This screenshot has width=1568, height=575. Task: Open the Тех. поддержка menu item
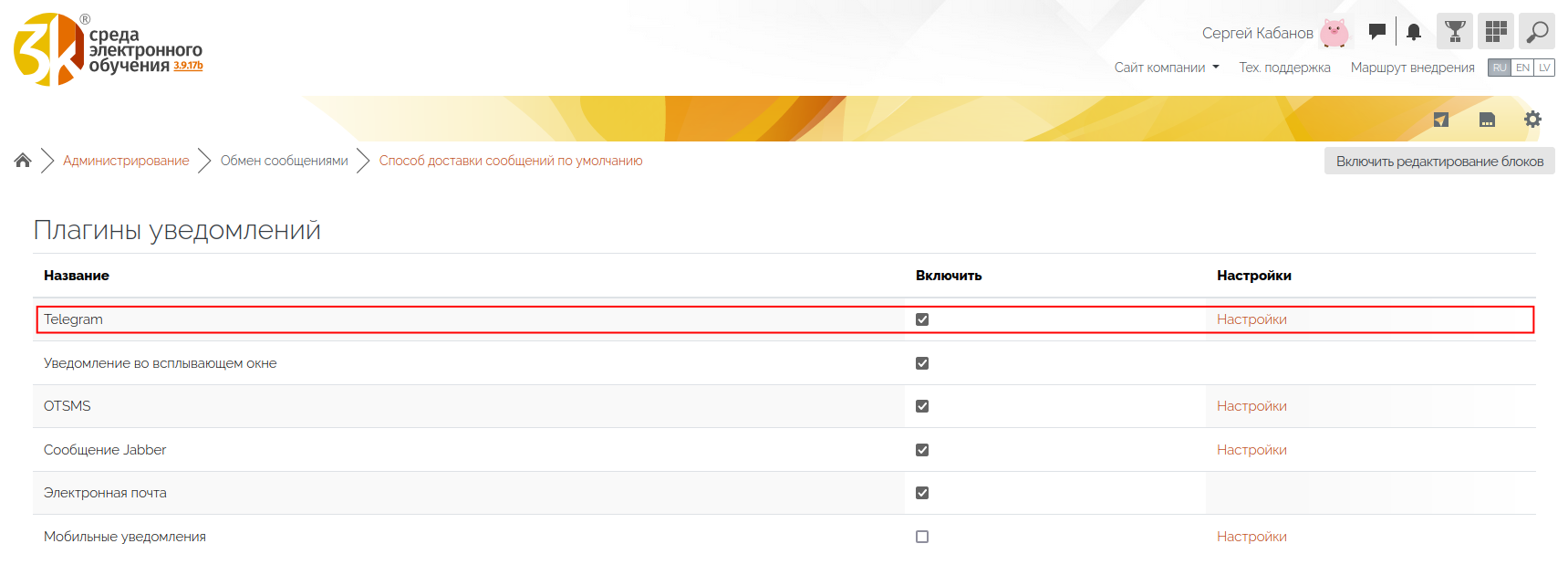1284,68
